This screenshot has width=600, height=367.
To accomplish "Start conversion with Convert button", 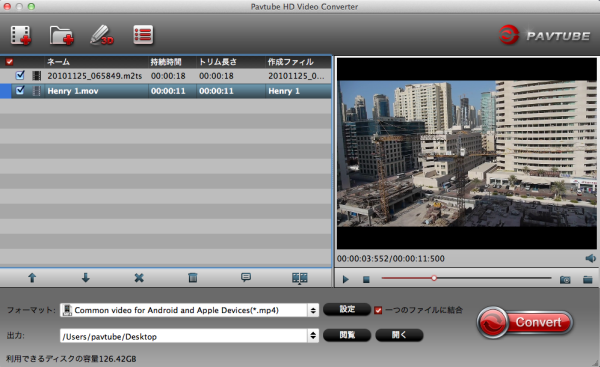I will point(525,322).
